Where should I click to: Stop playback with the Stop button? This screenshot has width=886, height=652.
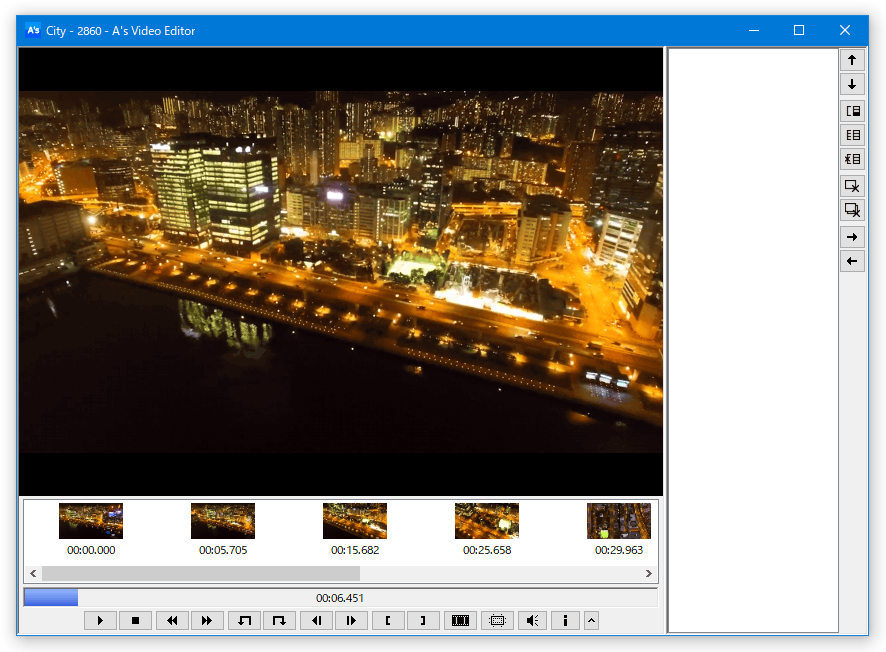coord(136,620)
